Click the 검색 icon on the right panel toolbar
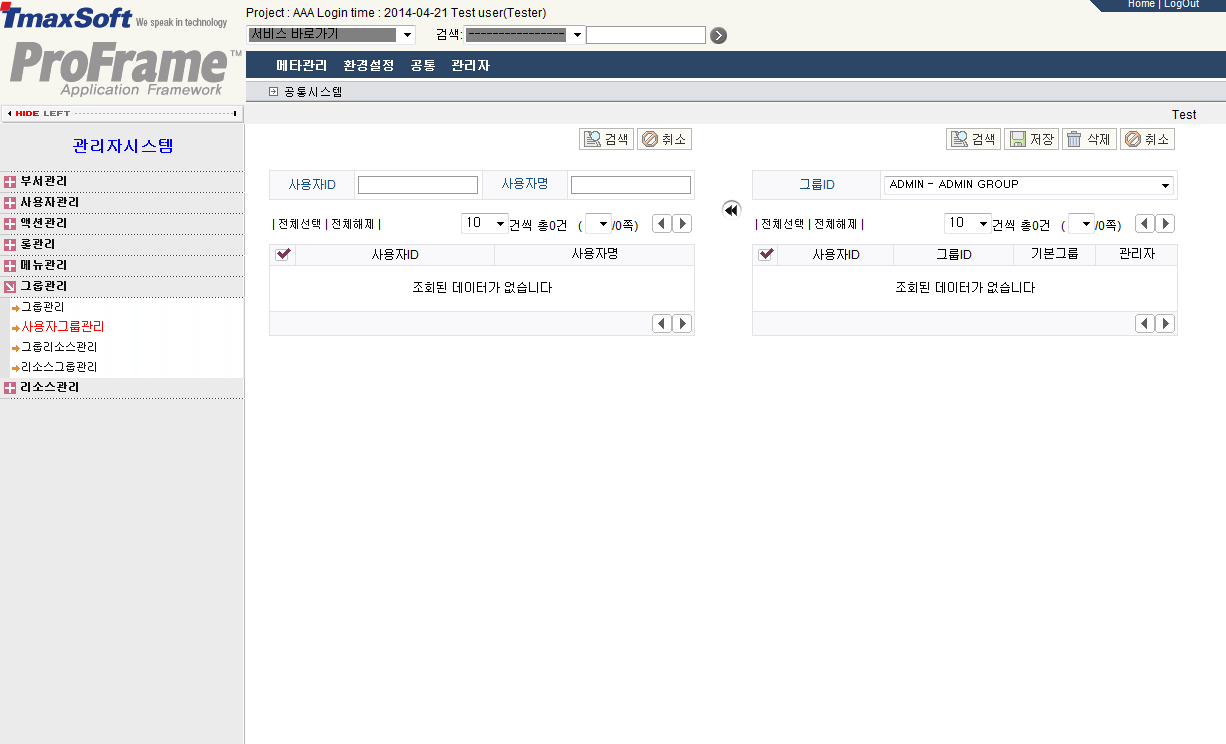Screen dimensions: 1226x744 (x=972, y=138)
